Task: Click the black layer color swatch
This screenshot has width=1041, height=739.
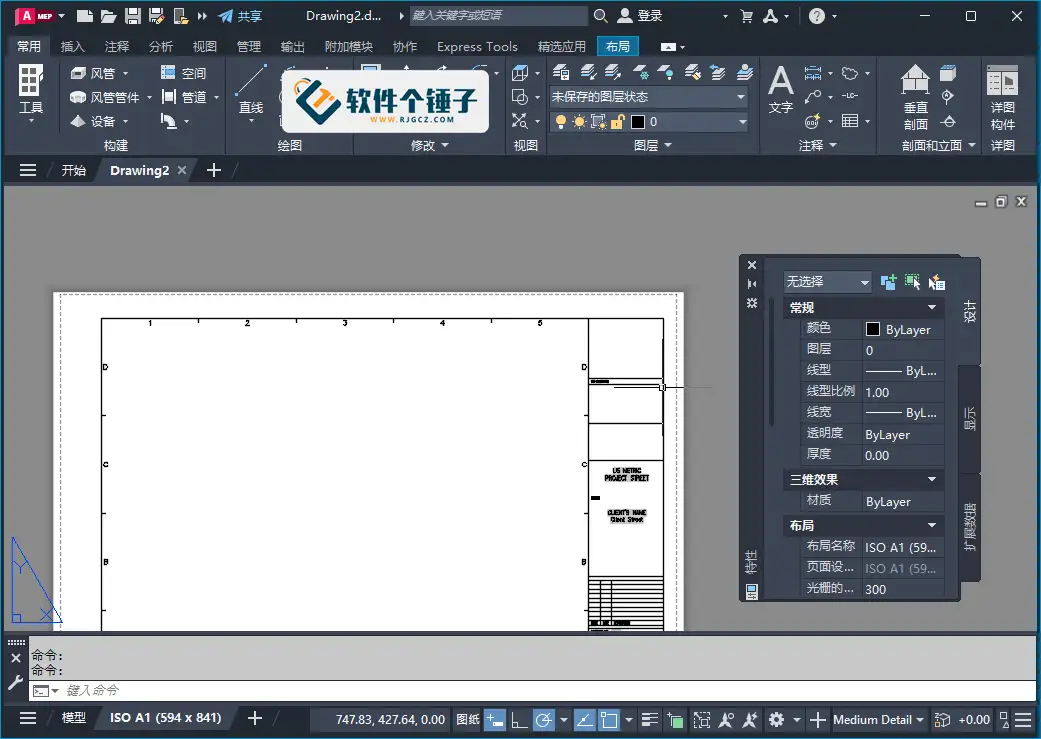Action: pyautogui.click(x=638, y=121)
